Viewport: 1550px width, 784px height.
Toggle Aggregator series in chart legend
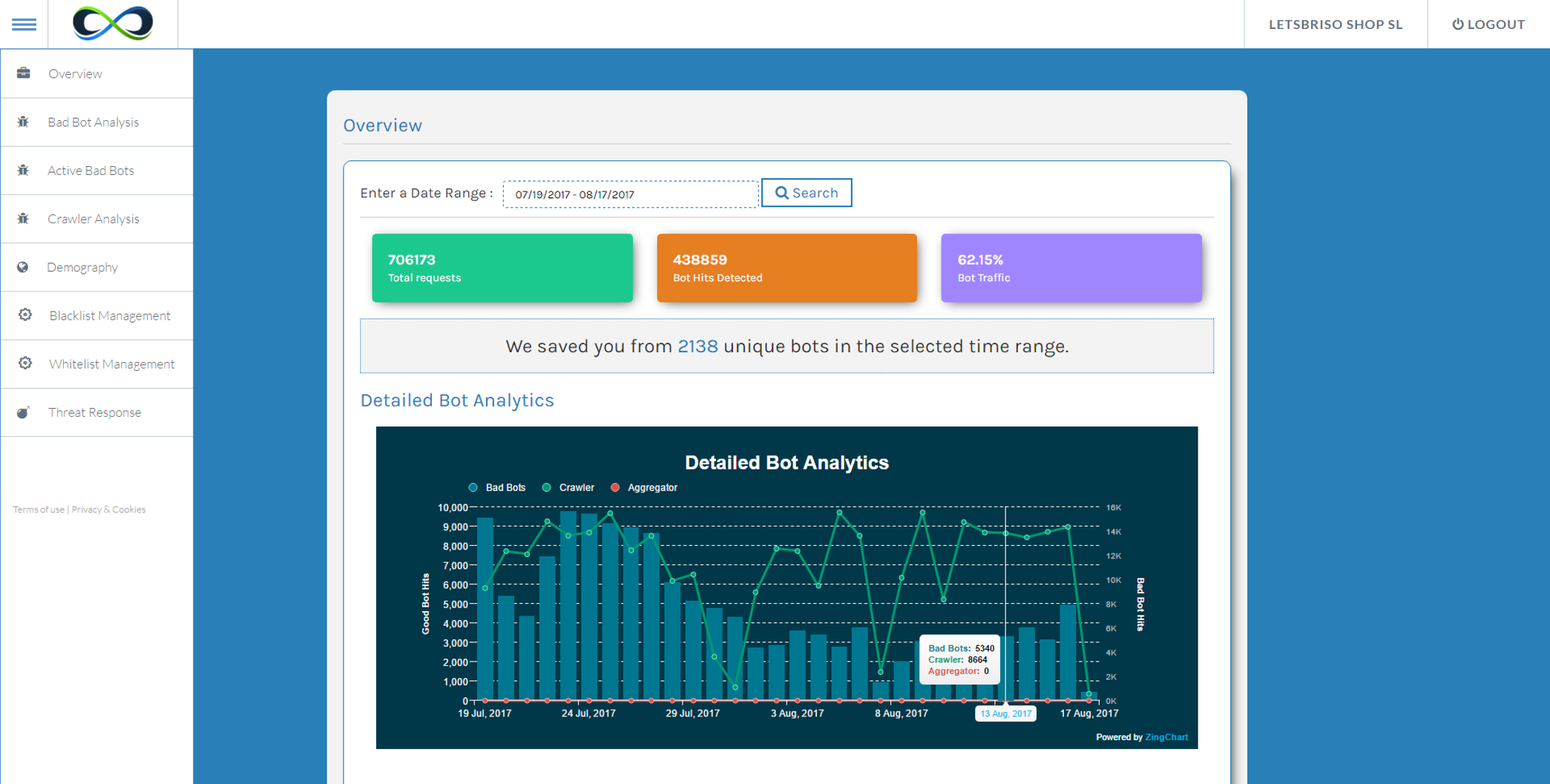(x=652, y=487)
